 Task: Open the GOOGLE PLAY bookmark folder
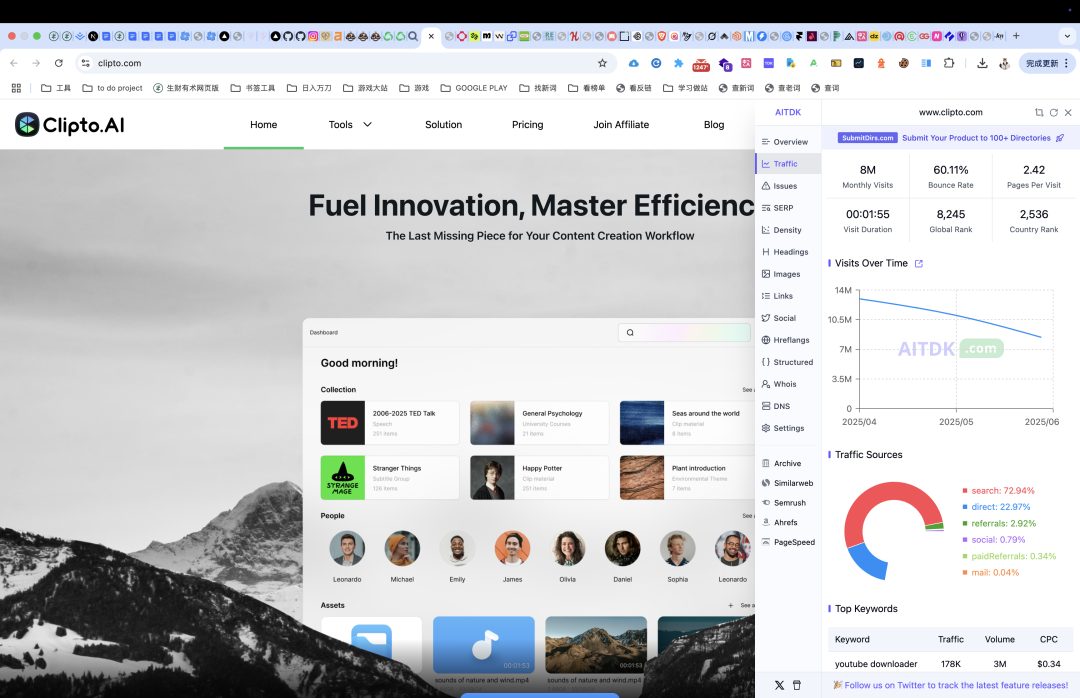click(x=474, y=88)
